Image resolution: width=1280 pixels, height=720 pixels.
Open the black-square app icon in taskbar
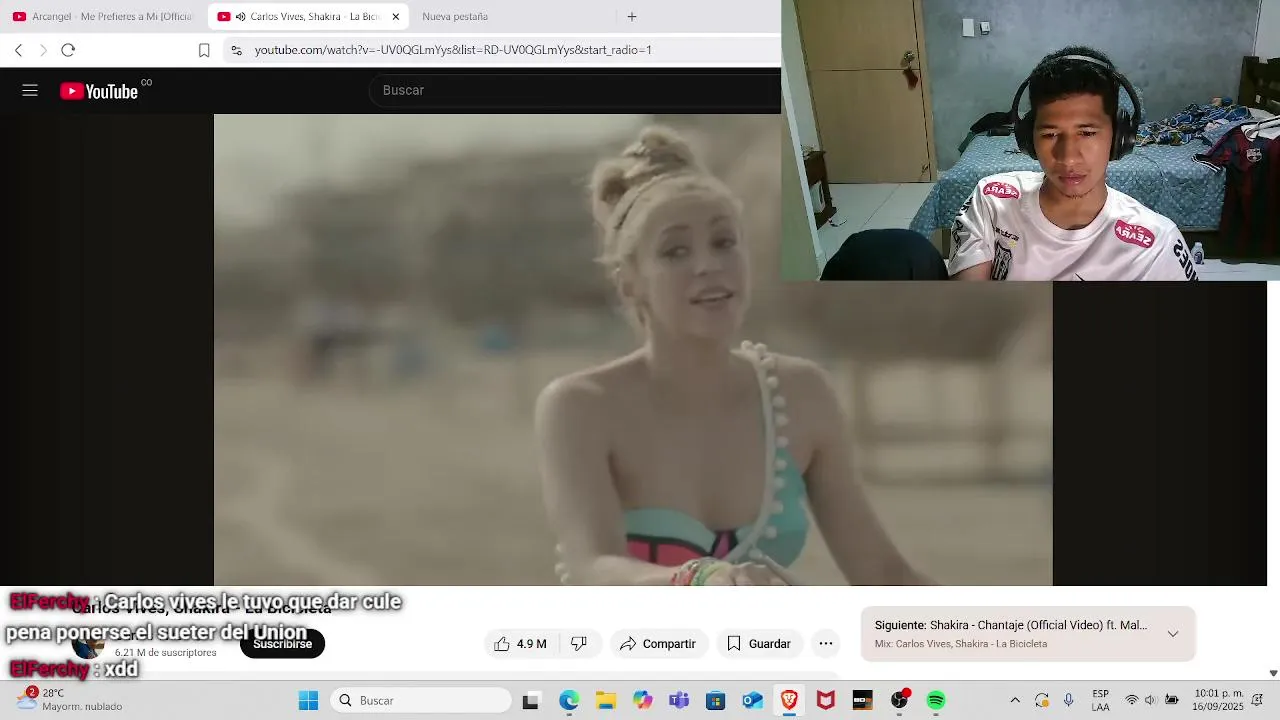click(x=862, y=700)
